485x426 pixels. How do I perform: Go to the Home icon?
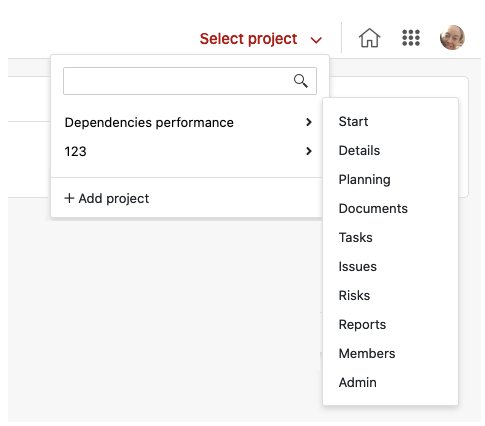click(369, 38)
